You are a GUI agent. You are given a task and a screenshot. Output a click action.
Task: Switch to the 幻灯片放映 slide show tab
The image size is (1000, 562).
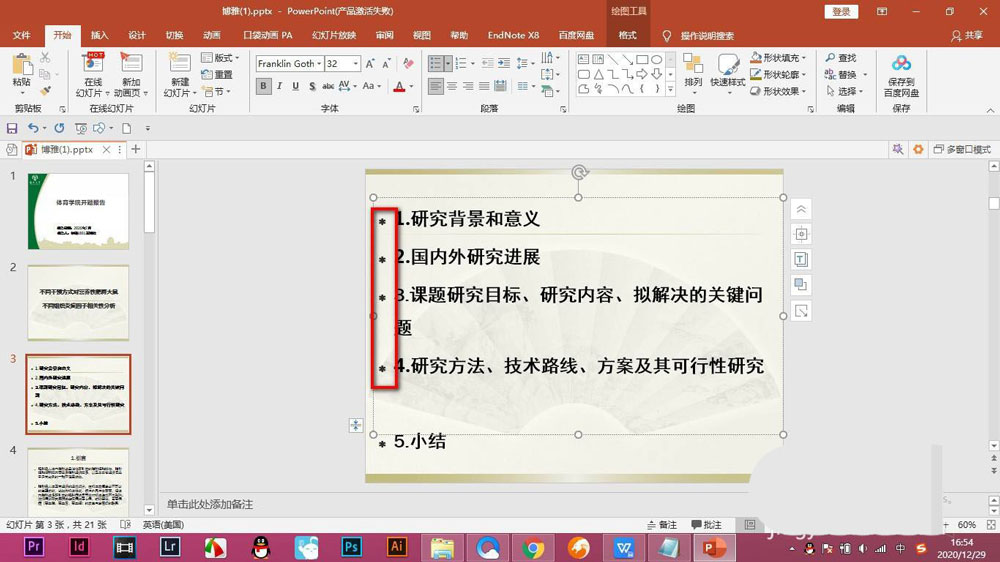pos(334,35)
